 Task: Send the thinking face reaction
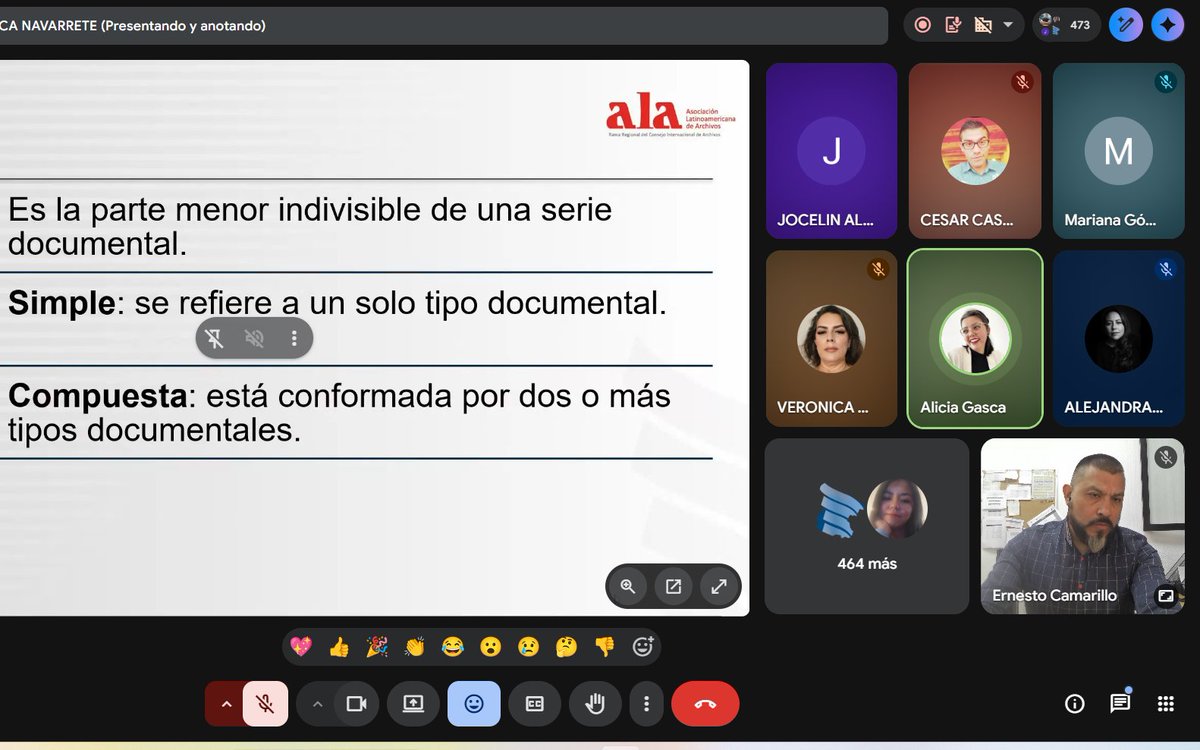566,647
